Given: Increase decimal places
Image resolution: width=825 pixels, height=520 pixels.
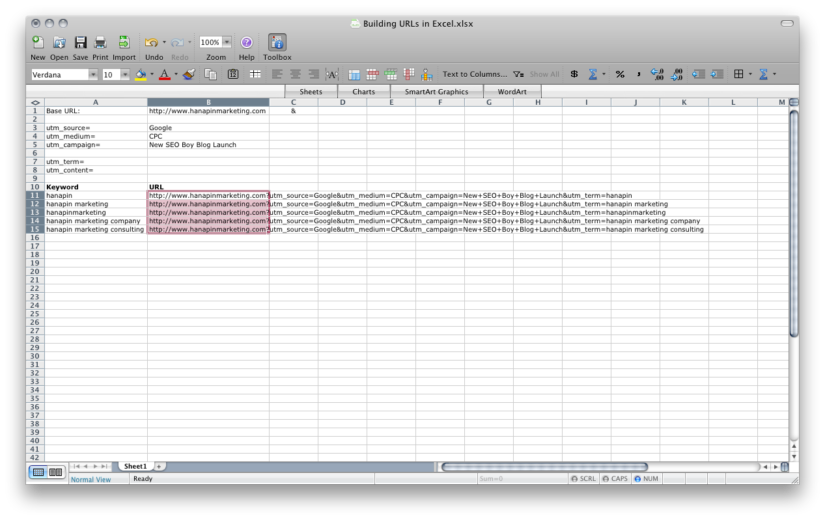Looking at the screenshot, I should 657,75.
